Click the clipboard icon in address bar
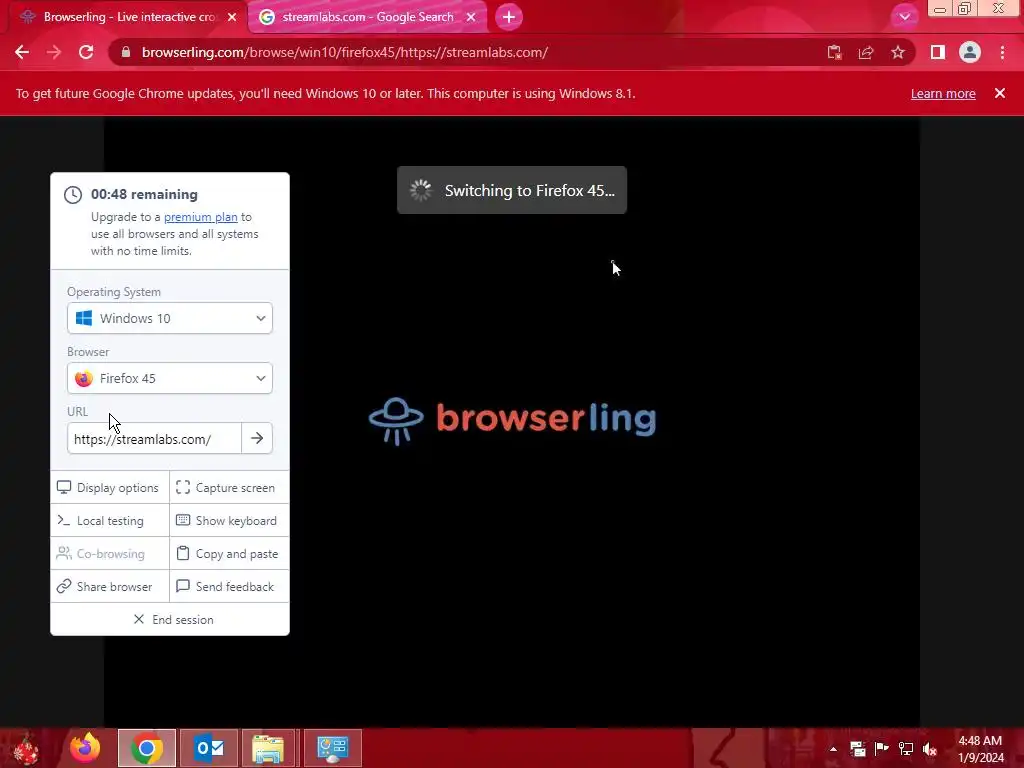 834,52
